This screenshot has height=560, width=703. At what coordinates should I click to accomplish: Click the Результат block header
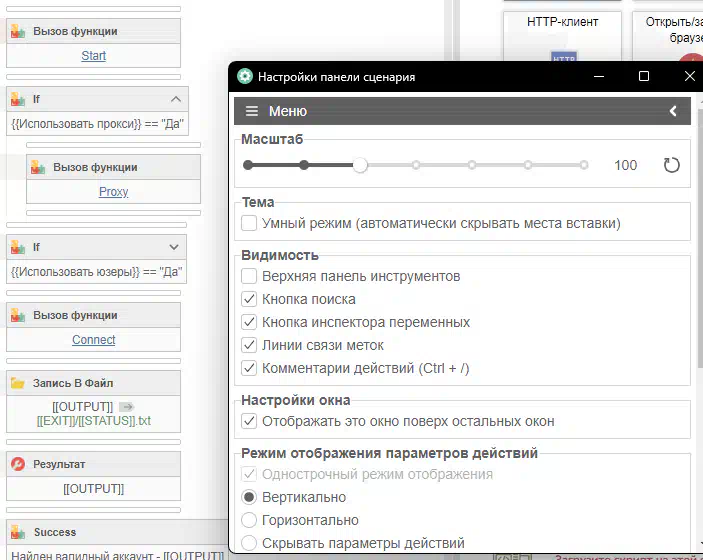93,464
